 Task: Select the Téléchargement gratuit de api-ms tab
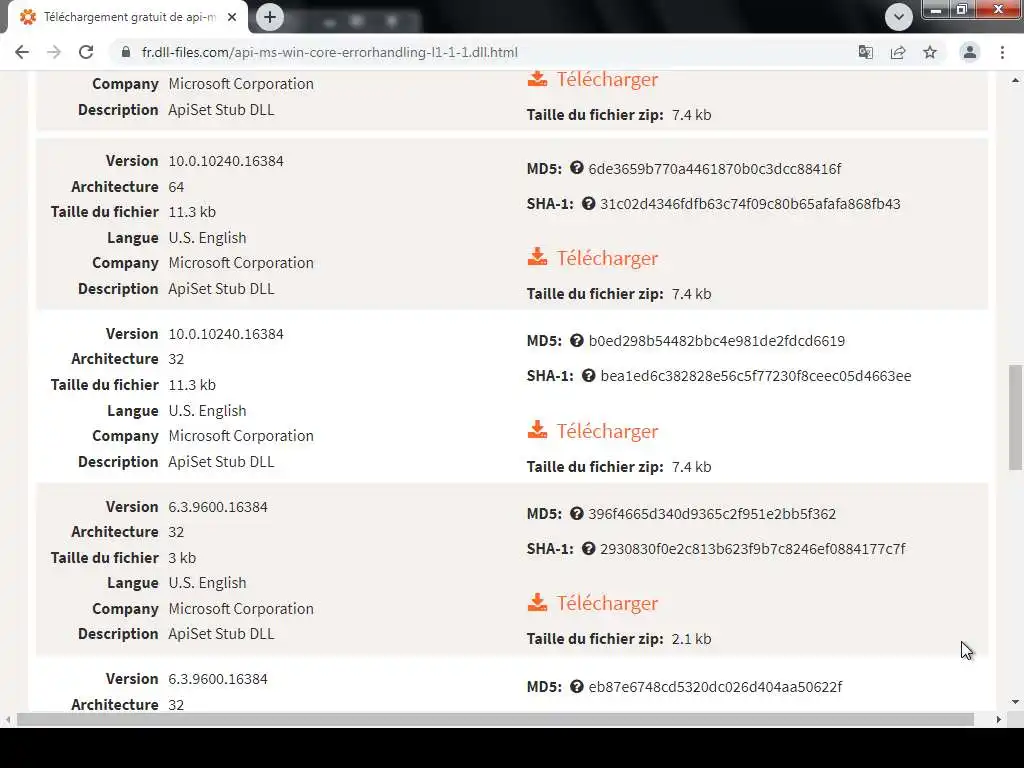click(129, 17)
